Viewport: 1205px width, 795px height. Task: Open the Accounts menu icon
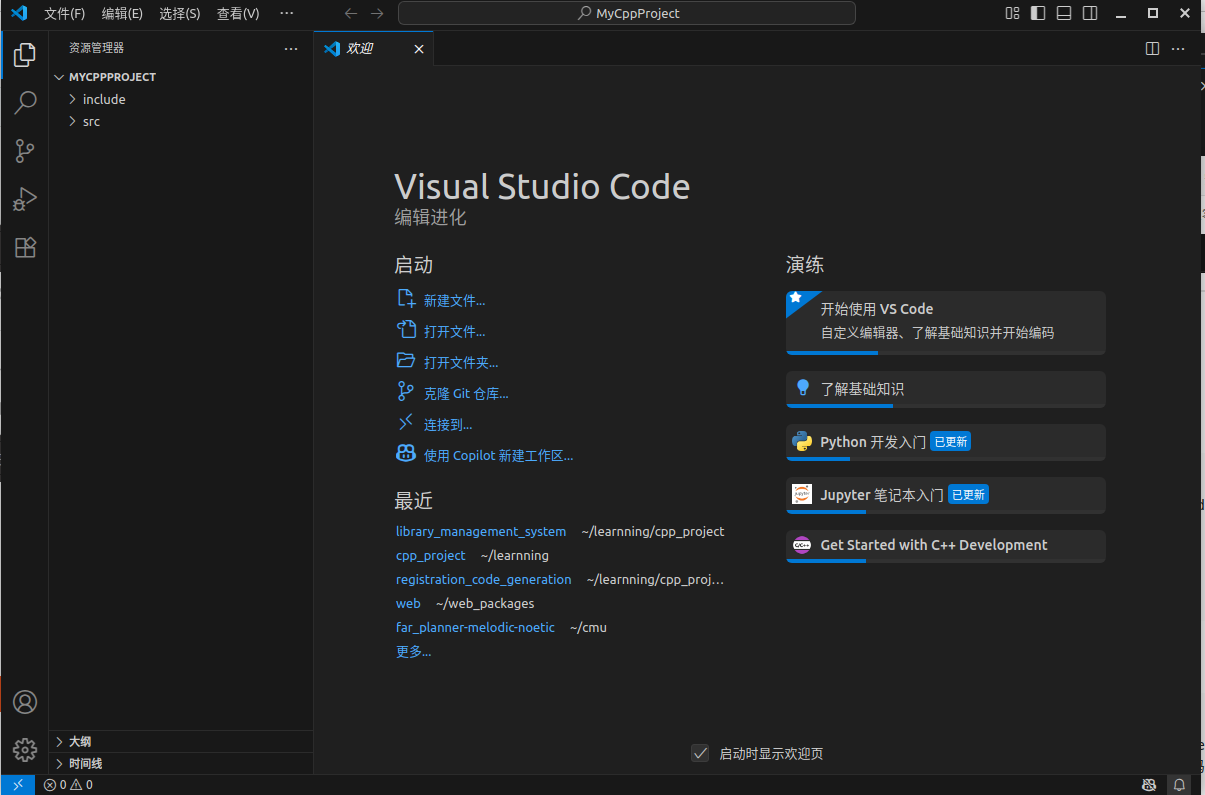pyautogui.click(x=25, y=702)
